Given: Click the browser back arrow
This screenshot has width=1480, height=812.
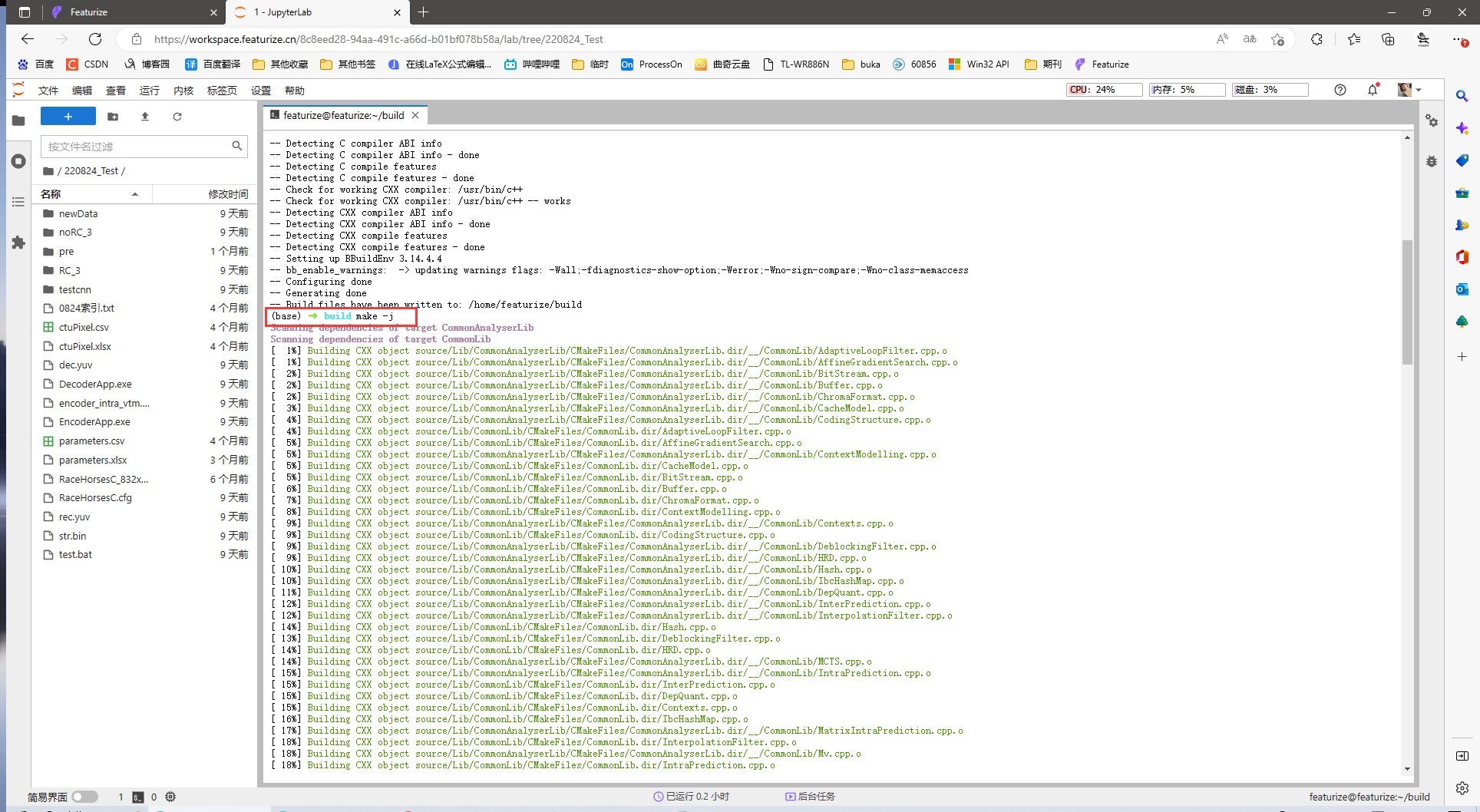Looking at the screenshot, I should coord(28,39).
